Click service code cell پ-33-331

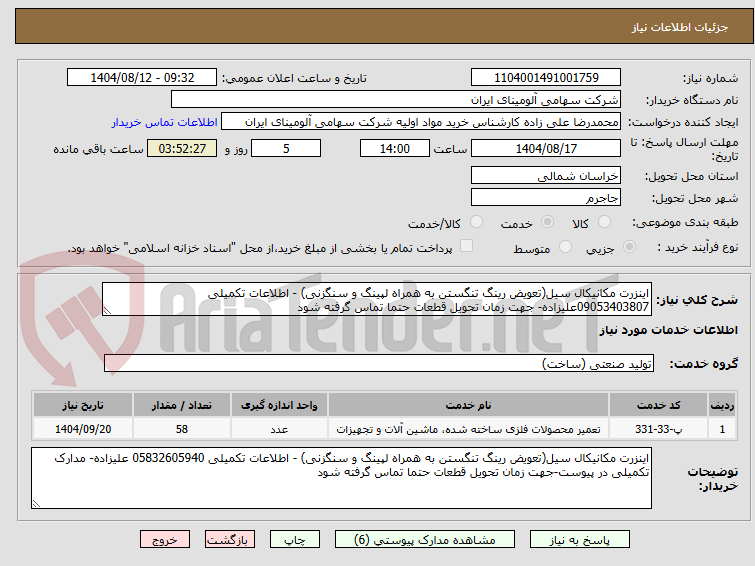coord(658,429)
